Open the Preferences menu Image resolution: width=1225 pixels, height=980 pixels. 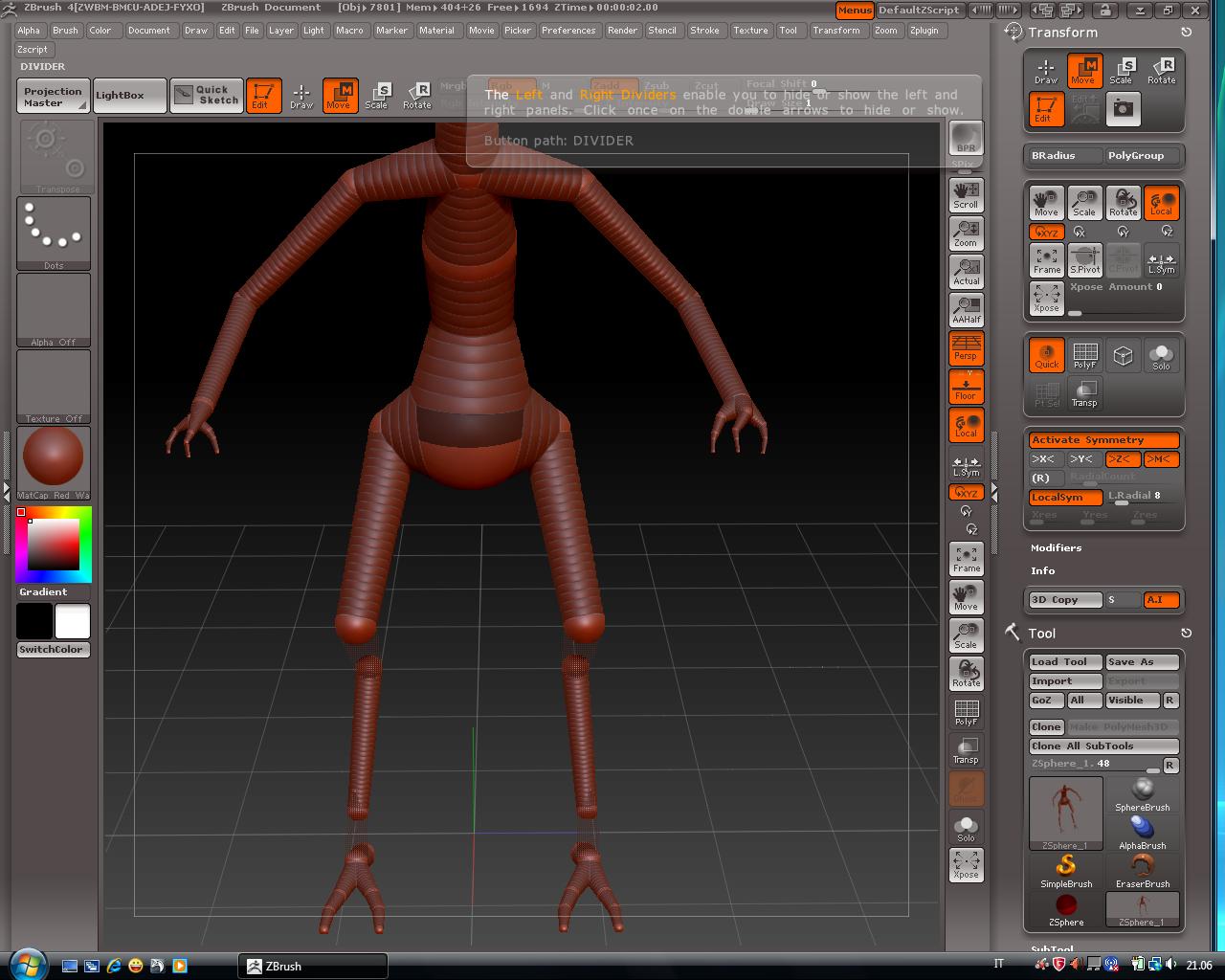[x=568, y=31]
